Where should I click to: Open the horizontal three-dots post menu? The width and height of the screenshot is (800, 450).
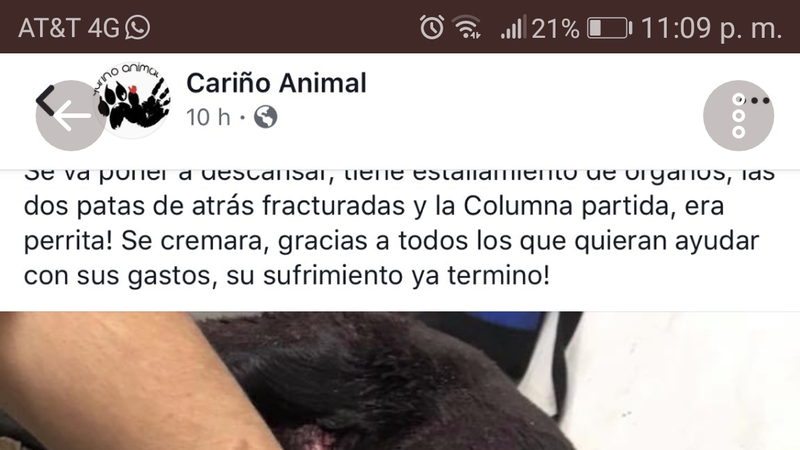point(755,101)
